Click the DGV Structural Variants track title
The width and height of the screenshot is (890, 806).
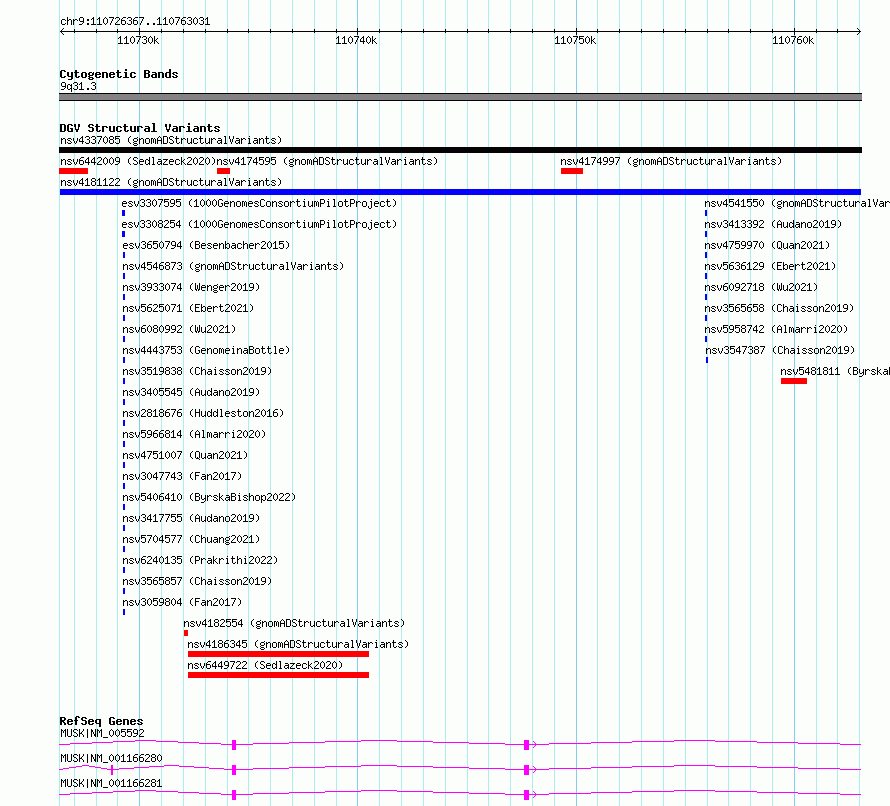[x=140, y=128]
